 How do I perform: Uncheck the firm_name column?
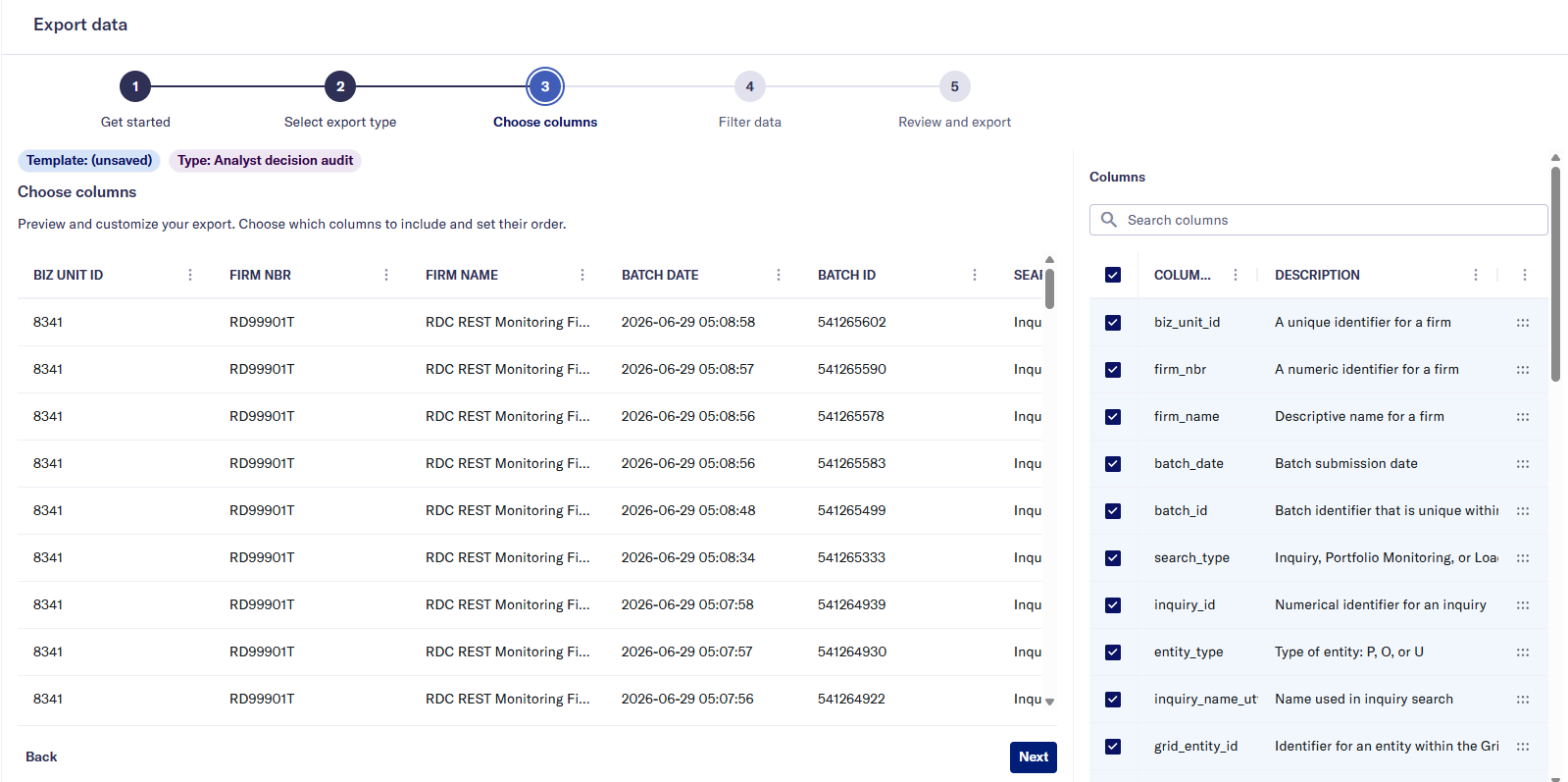pyautogui.click(x=1113, y=416)
